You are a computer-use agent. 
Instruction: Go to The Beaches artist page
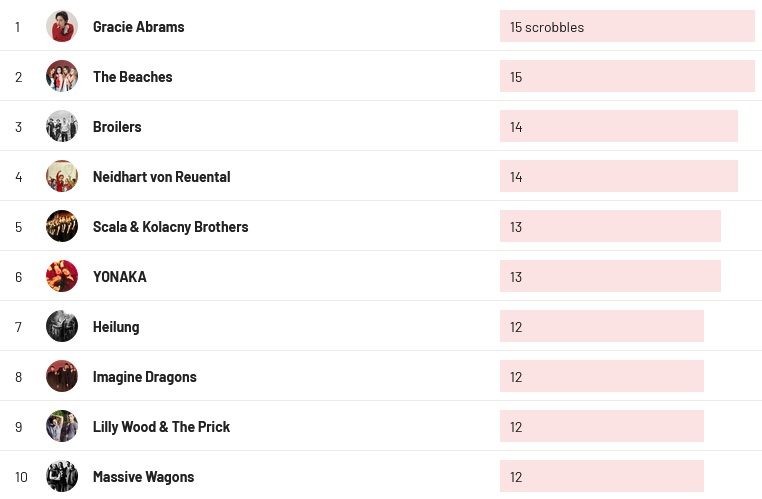pyautogui.click(x=133, y=77)
